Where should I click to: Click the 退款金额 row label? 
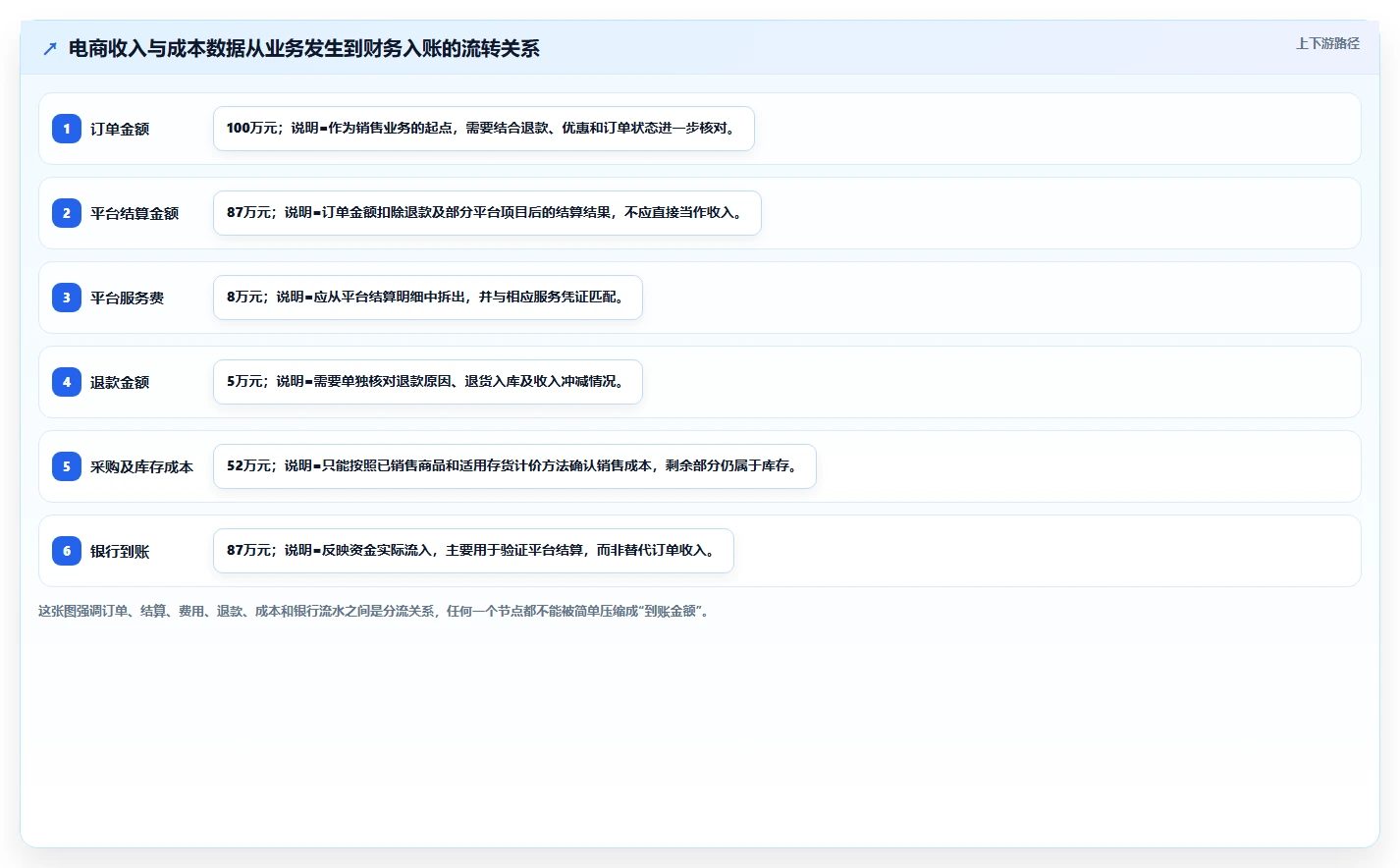[120, 382]
